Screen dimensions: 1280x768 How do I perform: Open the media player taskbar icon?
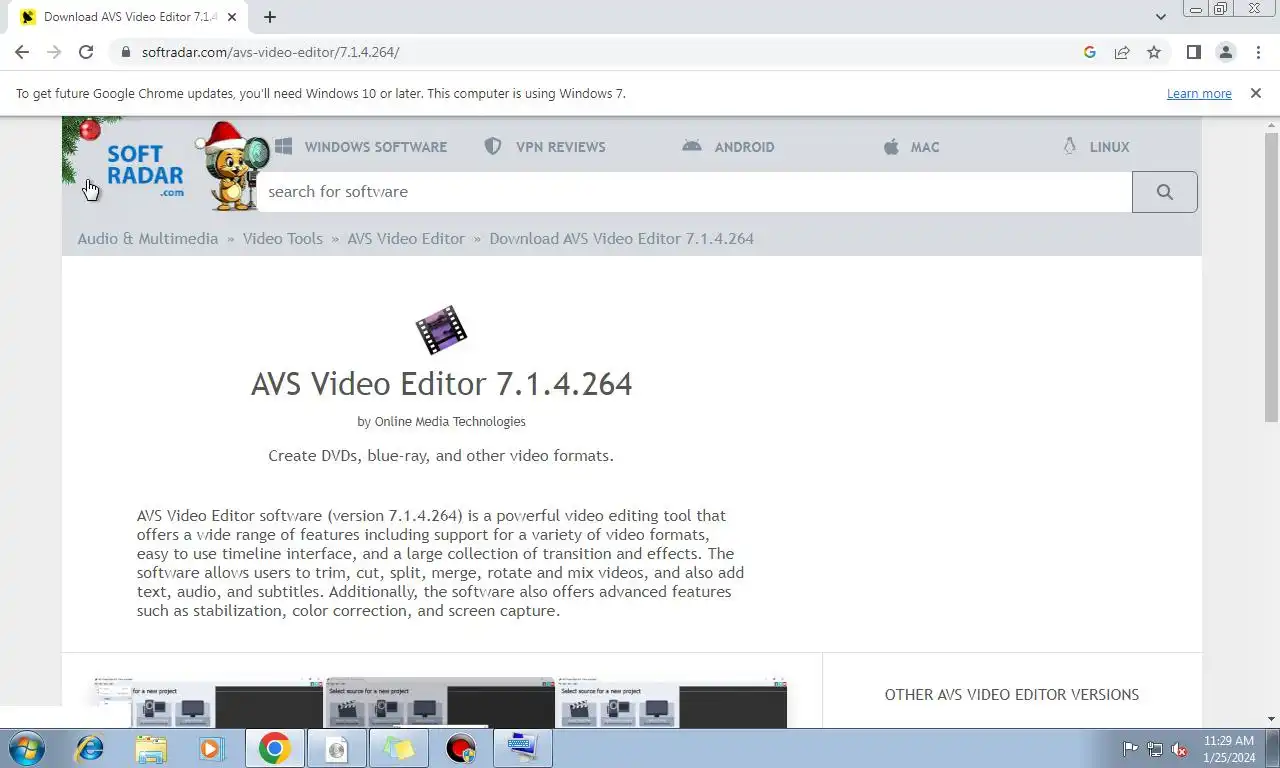[211, 748]
